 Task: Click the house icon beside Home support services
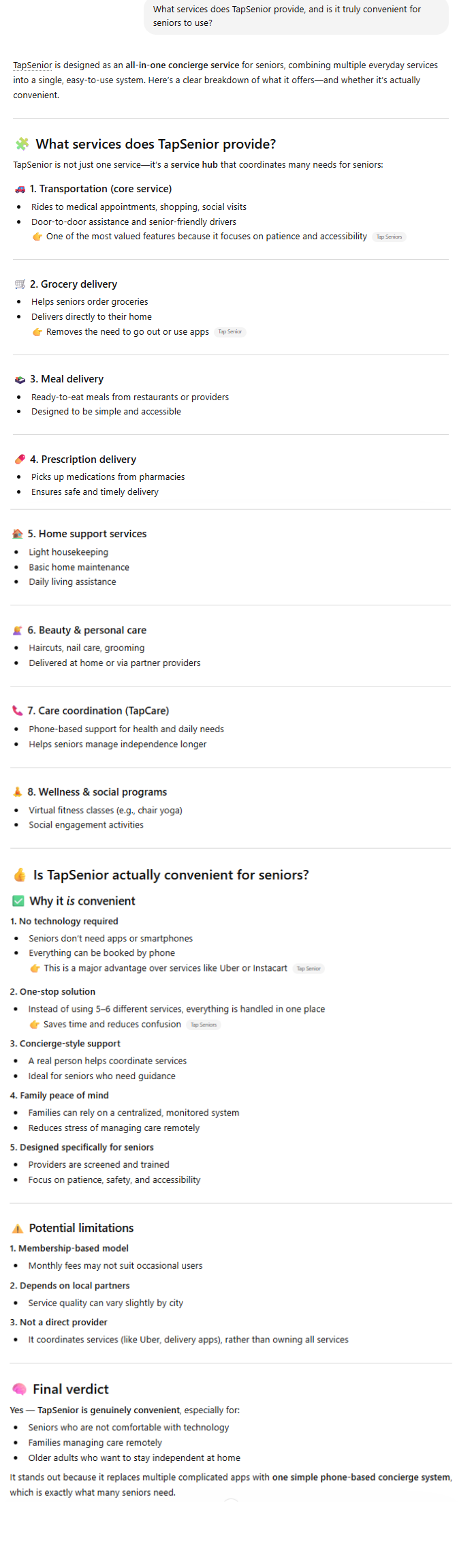click(18, 534)
